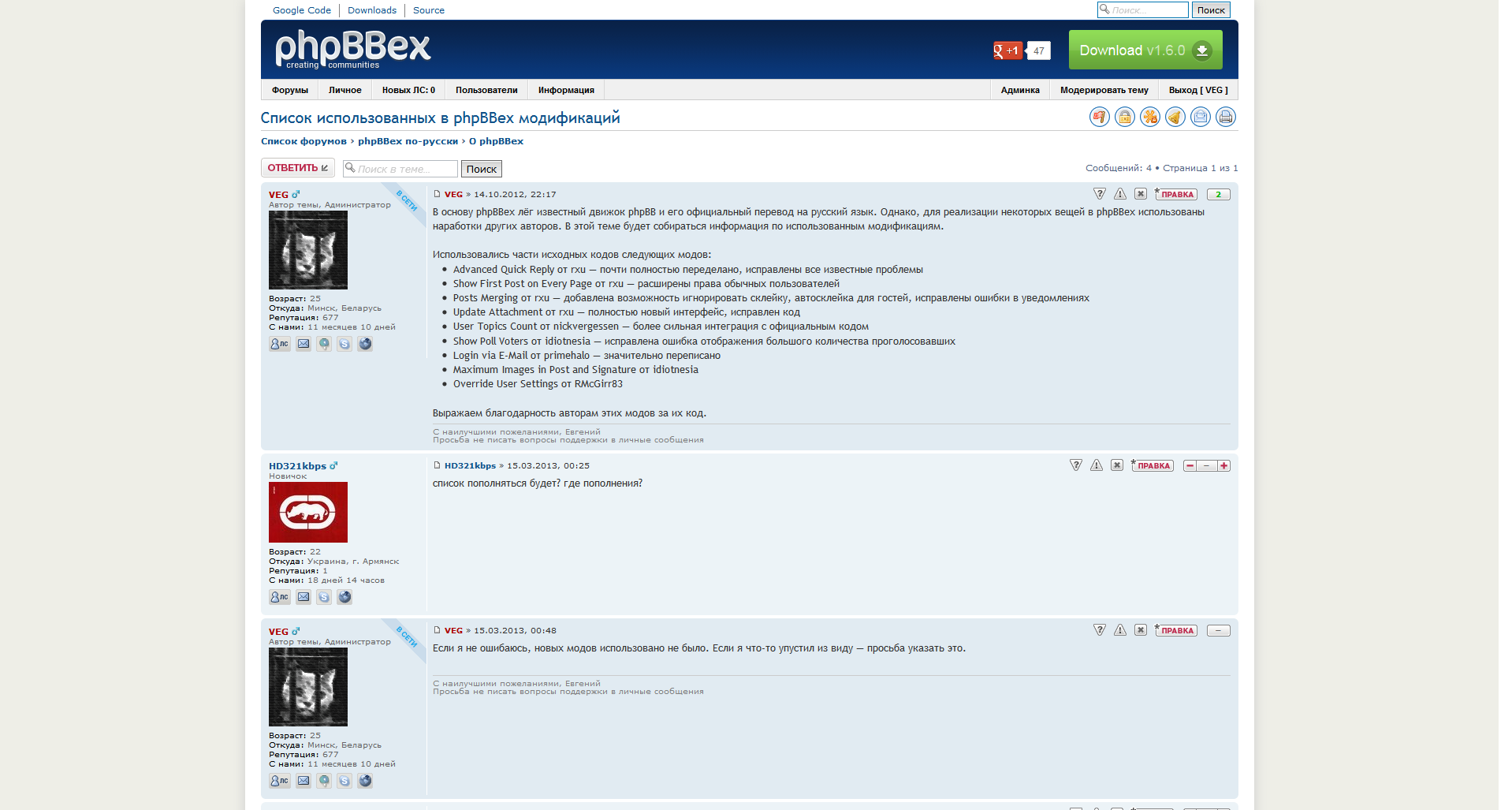Click the open envelope email-topic icon
The width and height of the screenshot is (1512, 810).
[1200, 118]
